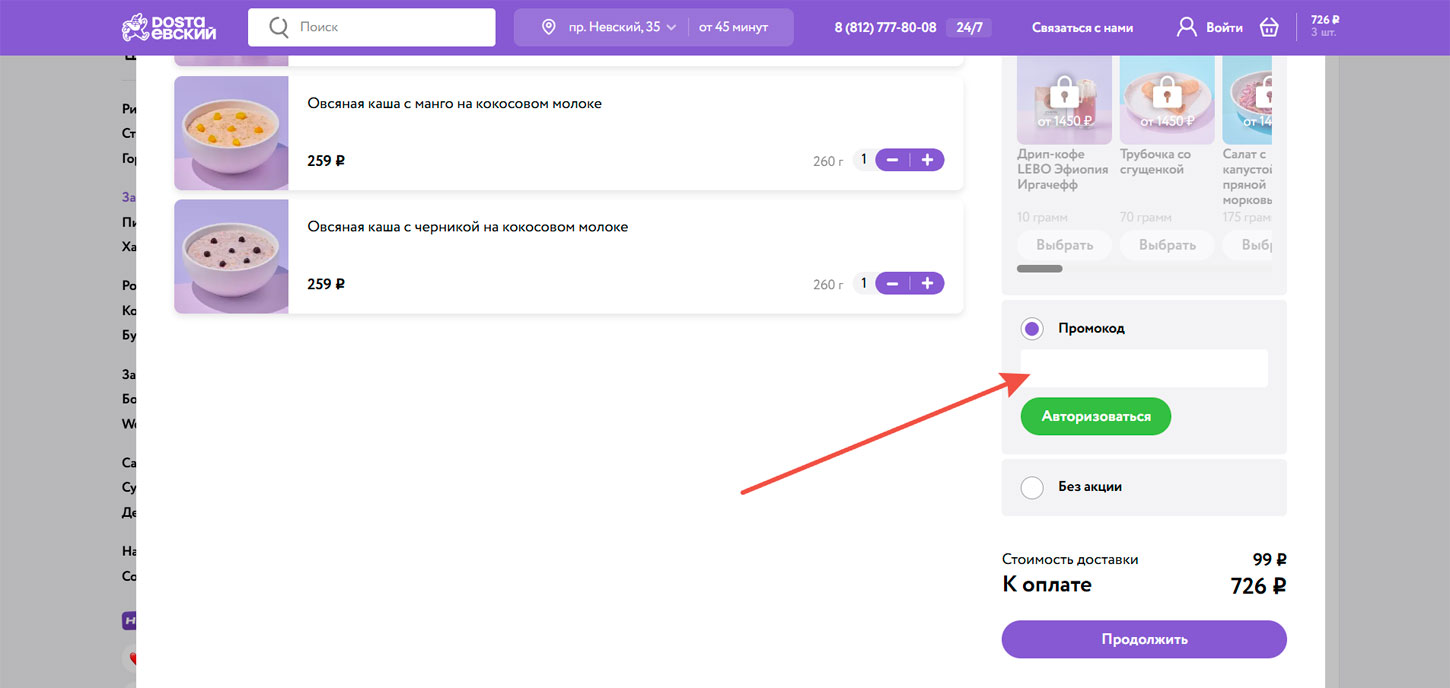Click the gift carousel horizontal scrollbar
The image size is (1450, 688).
click(x=1040, y=268)
